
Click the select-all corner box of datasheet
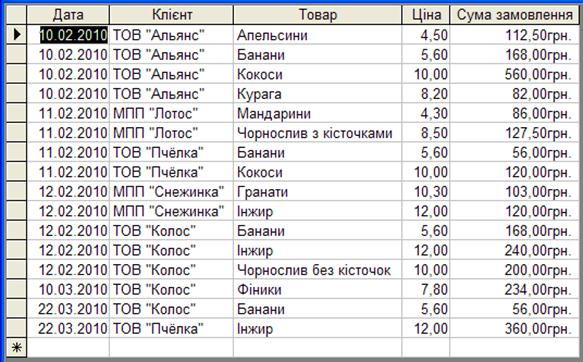17,14
